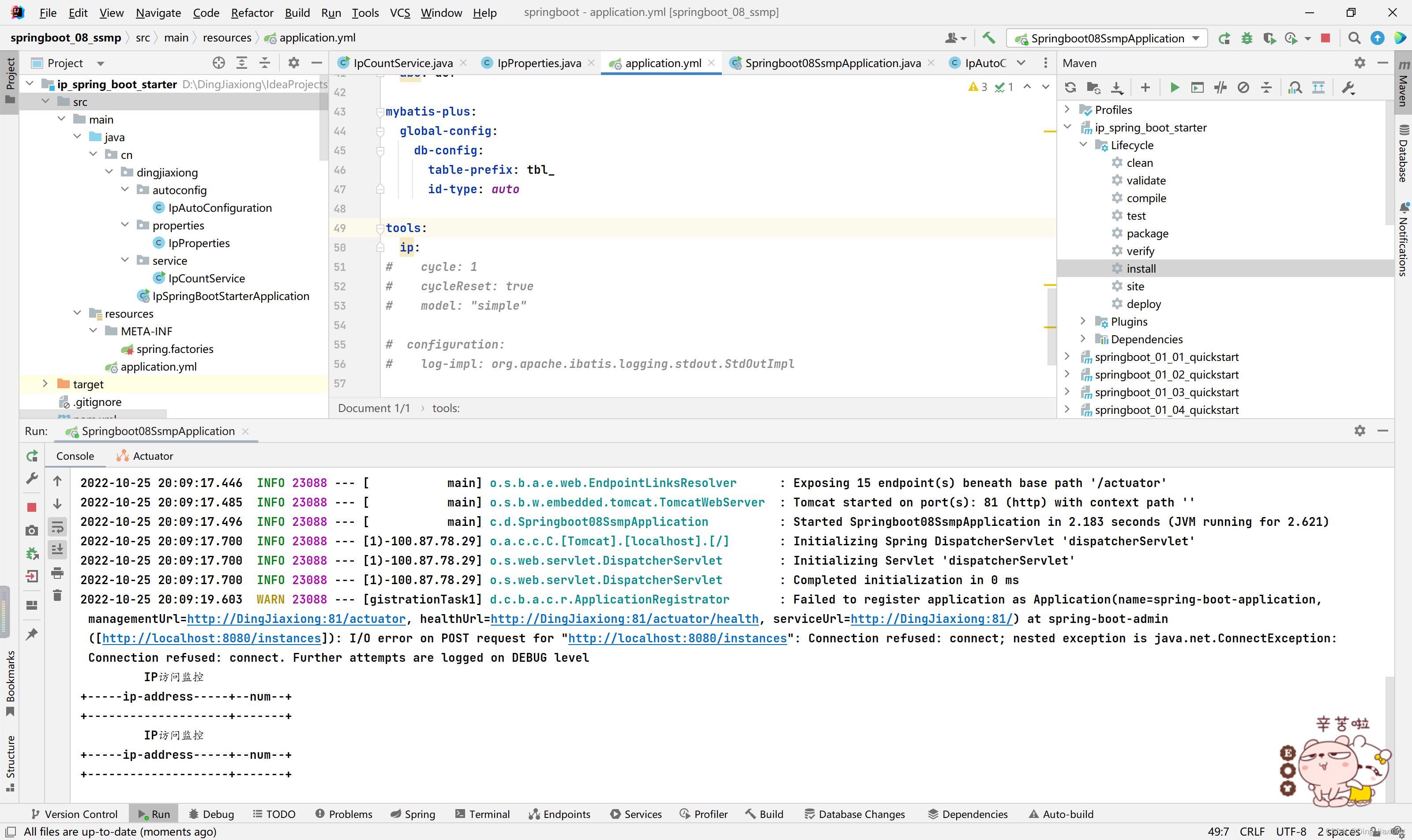Clear console output with trash icon
The image size is (1412, 840).
pyautogui.click(x=57, y=596)
